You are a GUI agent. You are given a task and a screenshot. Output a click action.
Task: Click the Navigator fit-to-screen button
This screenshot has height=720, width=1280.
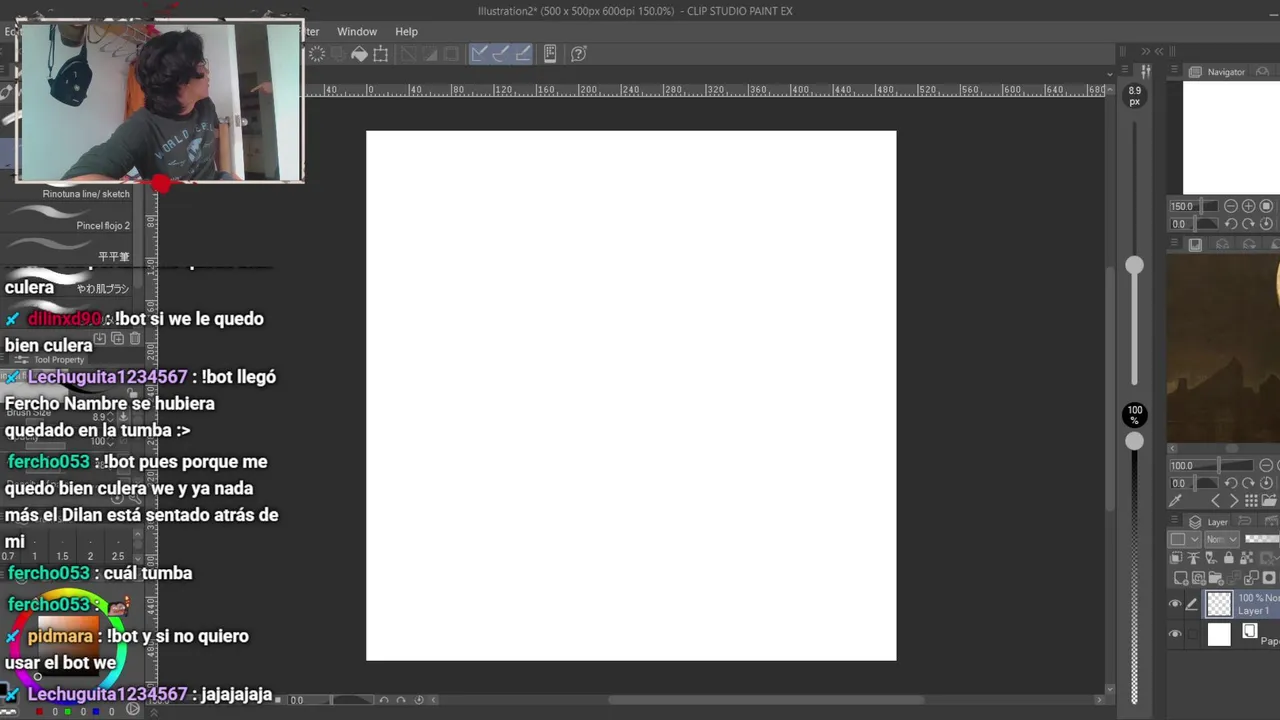(1266, 206)
